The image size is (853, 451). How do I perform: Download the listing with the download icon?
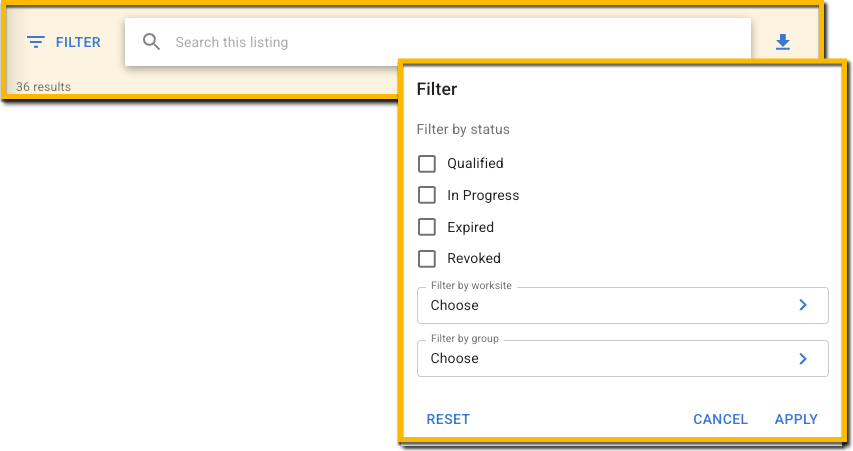click(x=783, y=42)
